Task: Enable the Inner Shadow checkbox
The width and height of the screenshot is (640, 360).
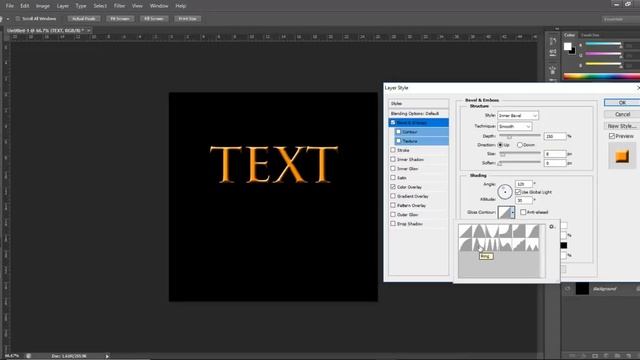Action: (393, 159)
